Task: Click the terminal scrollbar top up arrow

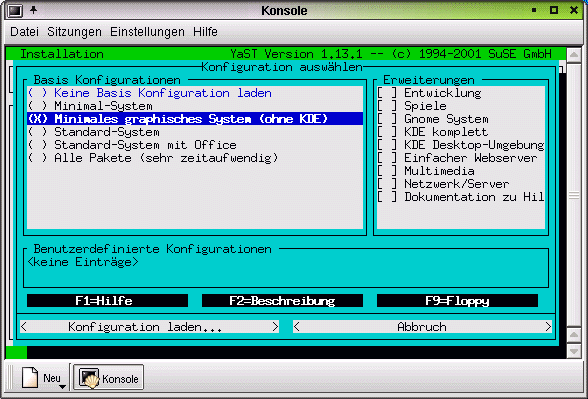Action: 574,56
